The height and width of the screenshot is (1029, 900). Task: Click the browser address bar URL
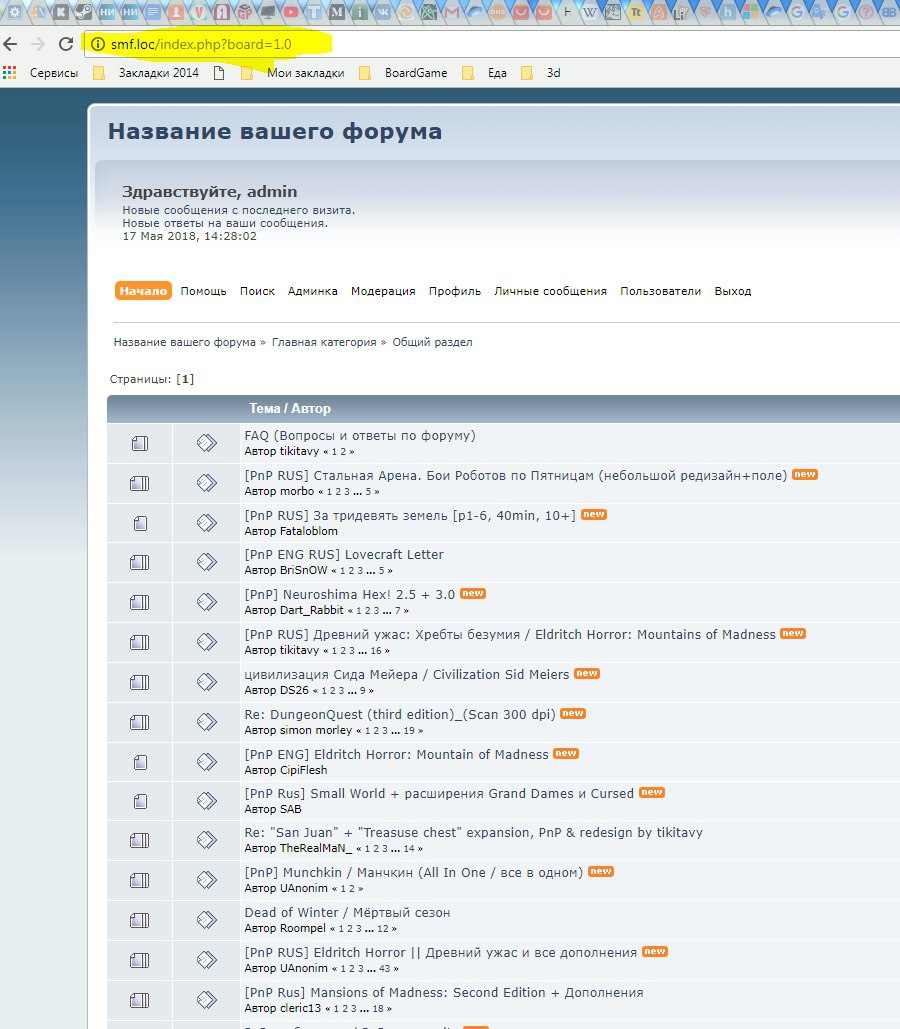(201, 44)
